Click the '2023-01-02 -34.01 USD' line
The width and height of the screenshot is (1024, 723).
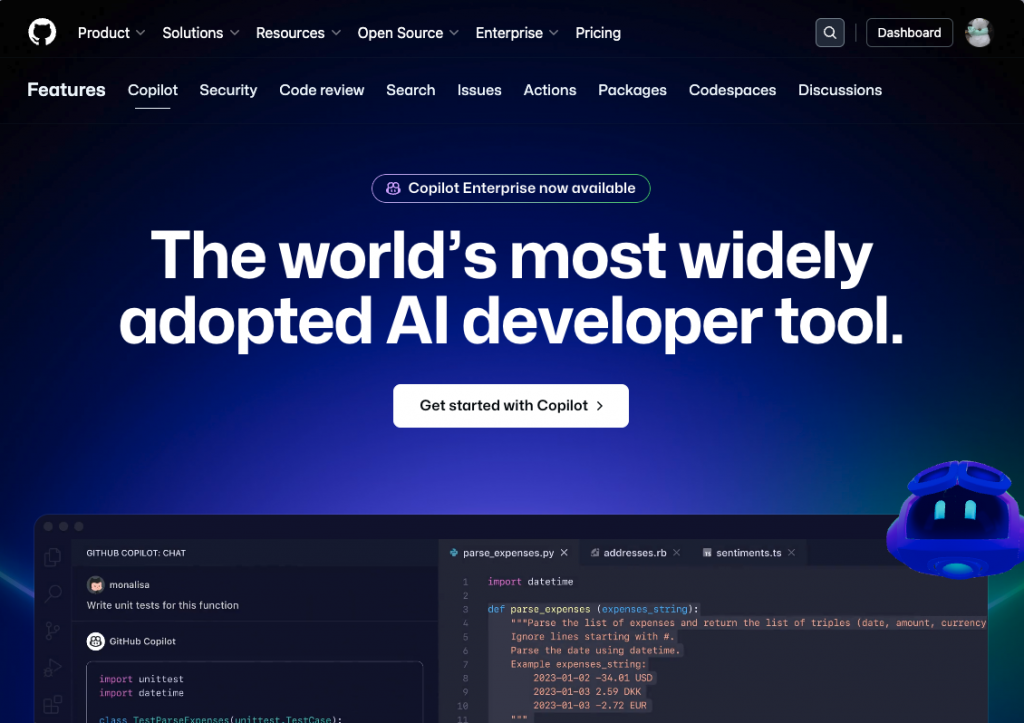pyautogui.click(x=592, y=678)
